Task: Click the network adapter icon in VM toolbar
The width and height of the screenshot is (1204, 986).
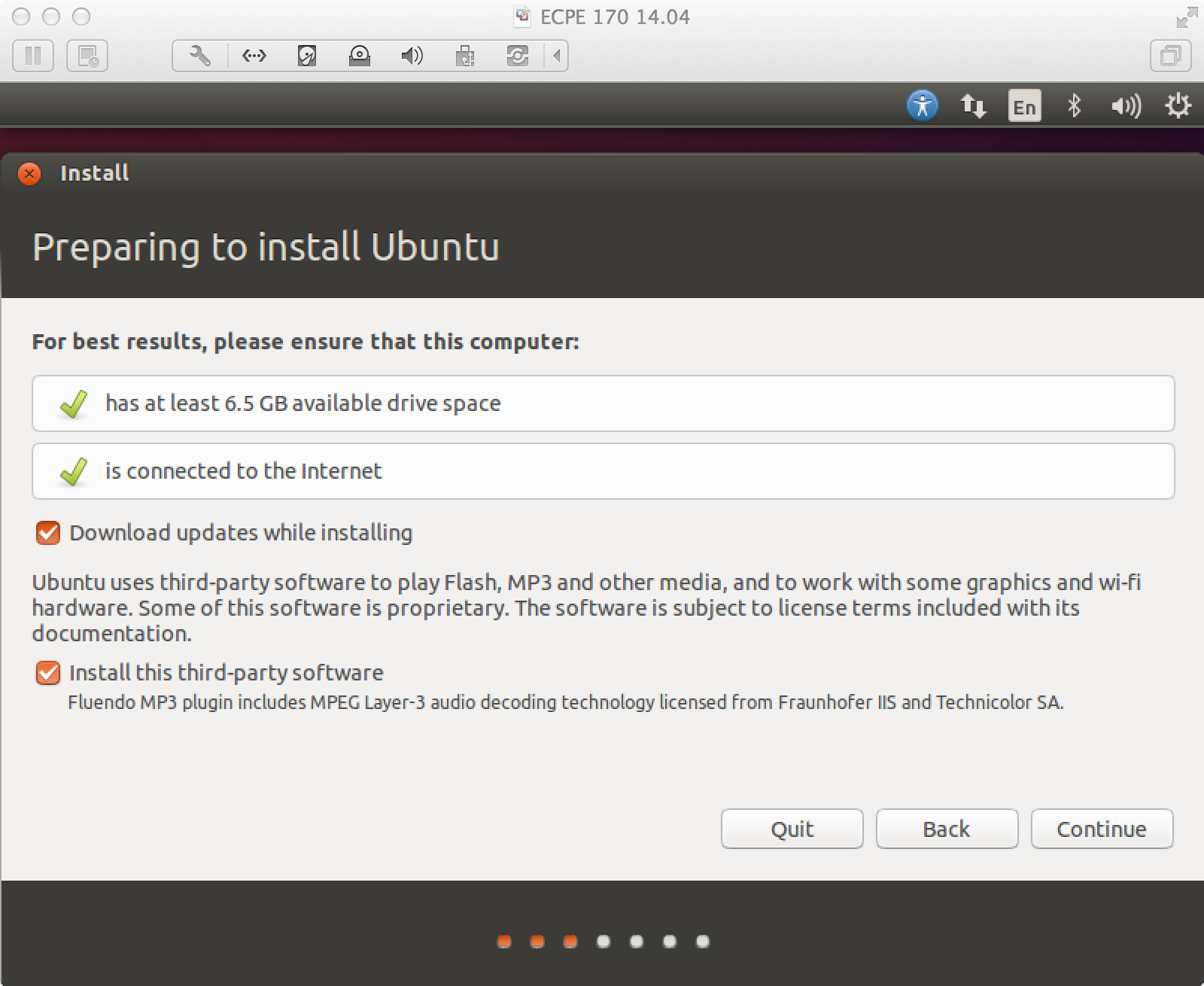Action: (x=254, y=55)
